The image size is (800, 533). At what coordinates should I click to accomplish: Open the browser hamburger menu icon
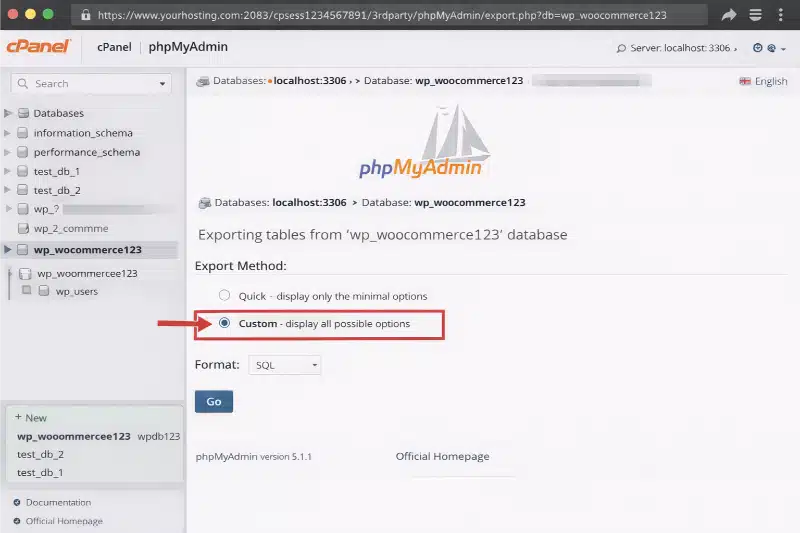pyautogui.click(x=755, y=15)
